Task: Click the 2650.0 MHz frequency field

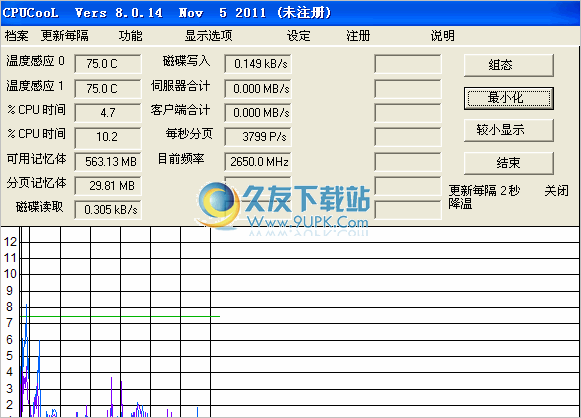Action: point(258,162)
